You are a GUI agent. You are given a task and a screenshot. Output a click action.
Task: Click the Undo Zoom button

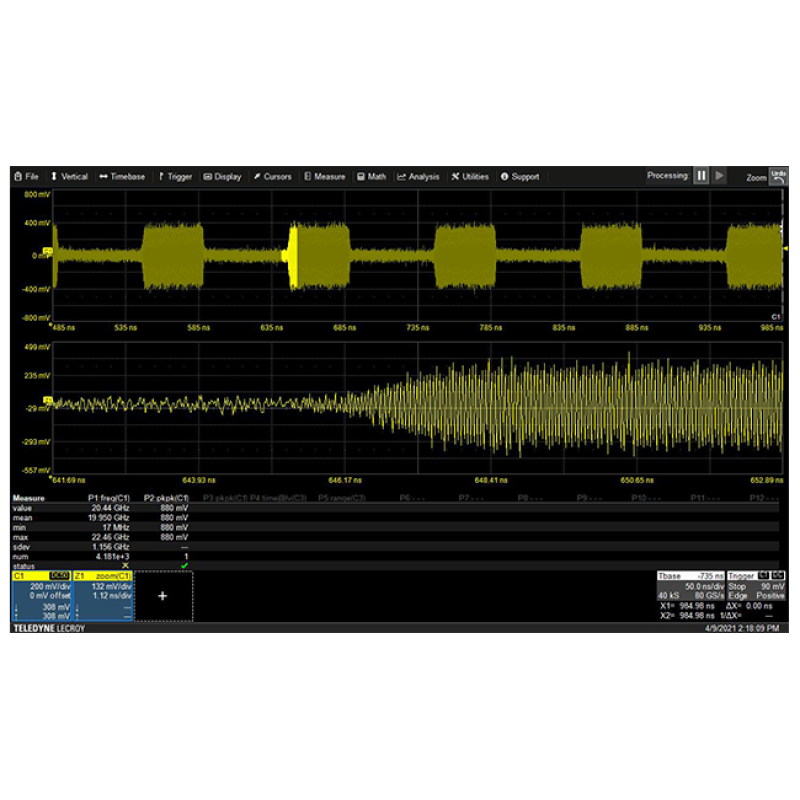779,176
